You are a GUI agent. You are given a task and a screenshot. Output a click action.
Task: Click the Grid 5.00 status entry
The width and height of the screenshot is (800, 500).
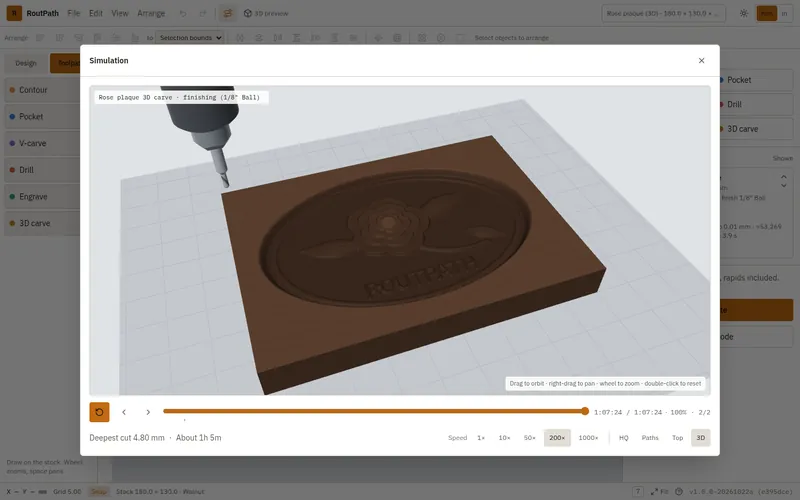(x=67, y=492)
